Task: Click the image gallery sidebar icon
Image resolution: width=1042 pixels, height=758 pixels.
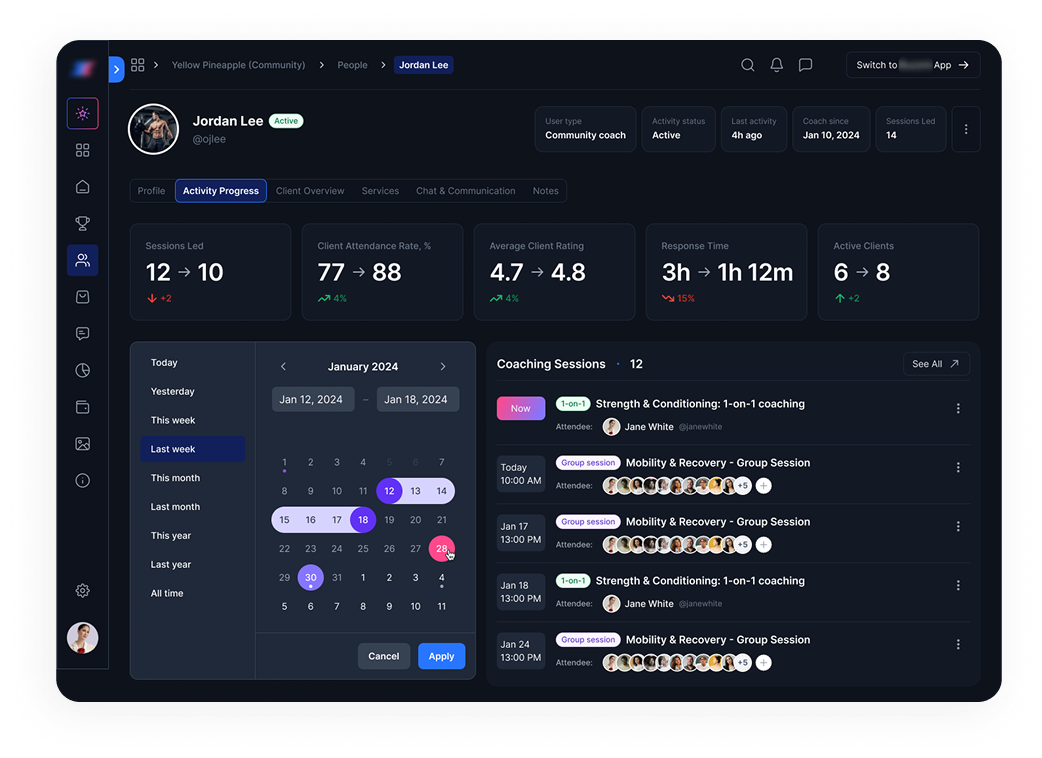Action: (x=83, y=444)
